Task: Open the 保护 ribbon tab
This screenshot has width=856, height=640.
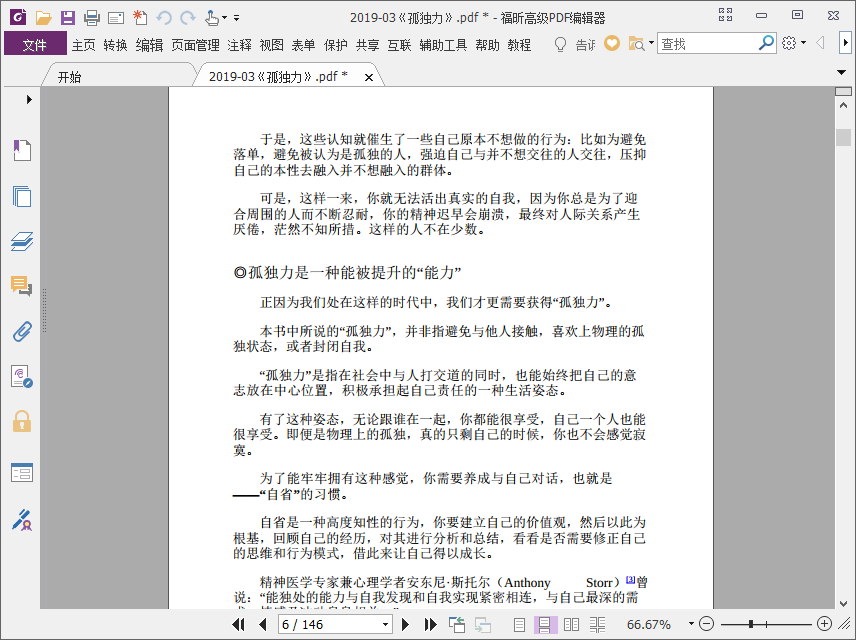Action: click(335, 45)
